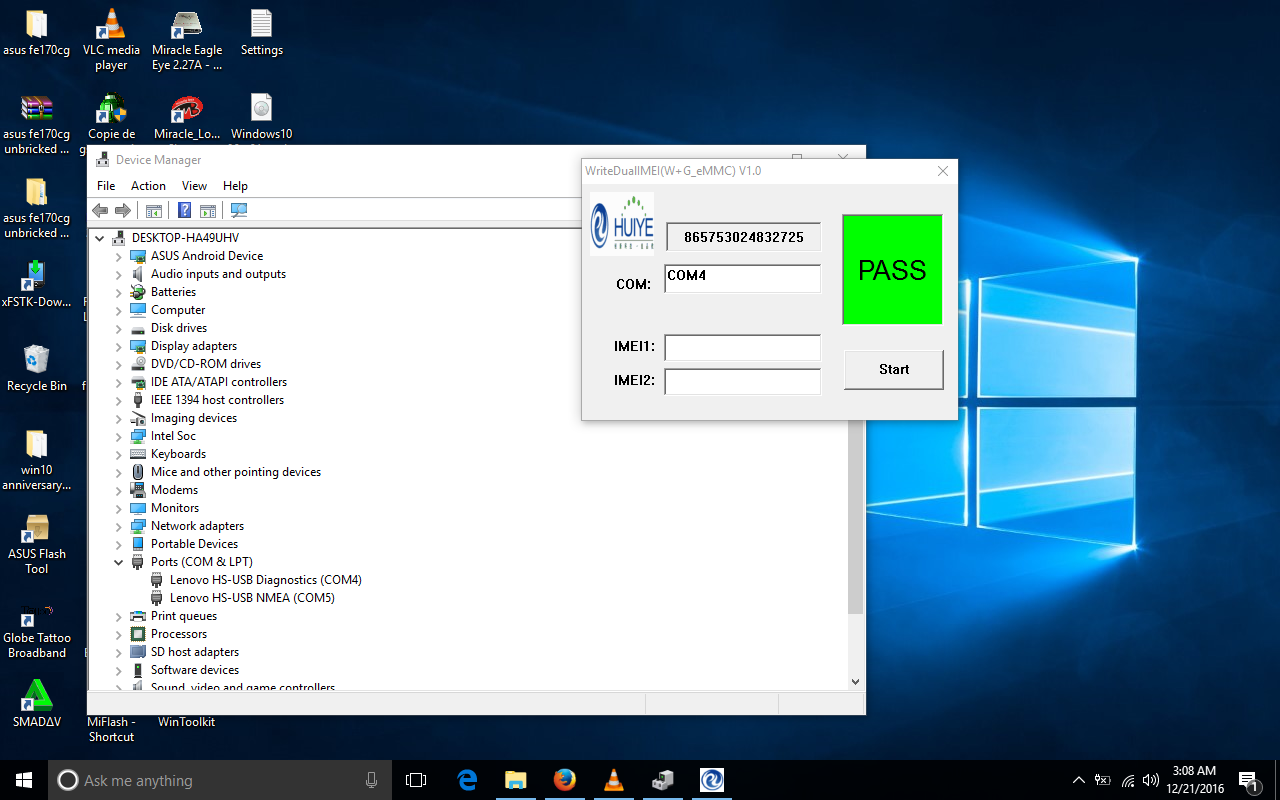Click the Device Manager taskbar icon
This screenshot has width=1280, height=800.
coord(662,780)
